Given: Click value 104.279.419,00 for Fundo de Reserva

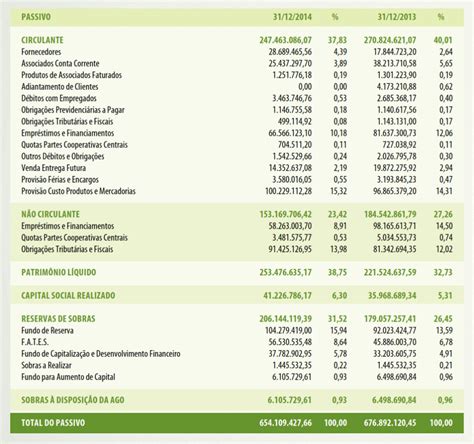Looking at the screenshot, I should (288, 331).
